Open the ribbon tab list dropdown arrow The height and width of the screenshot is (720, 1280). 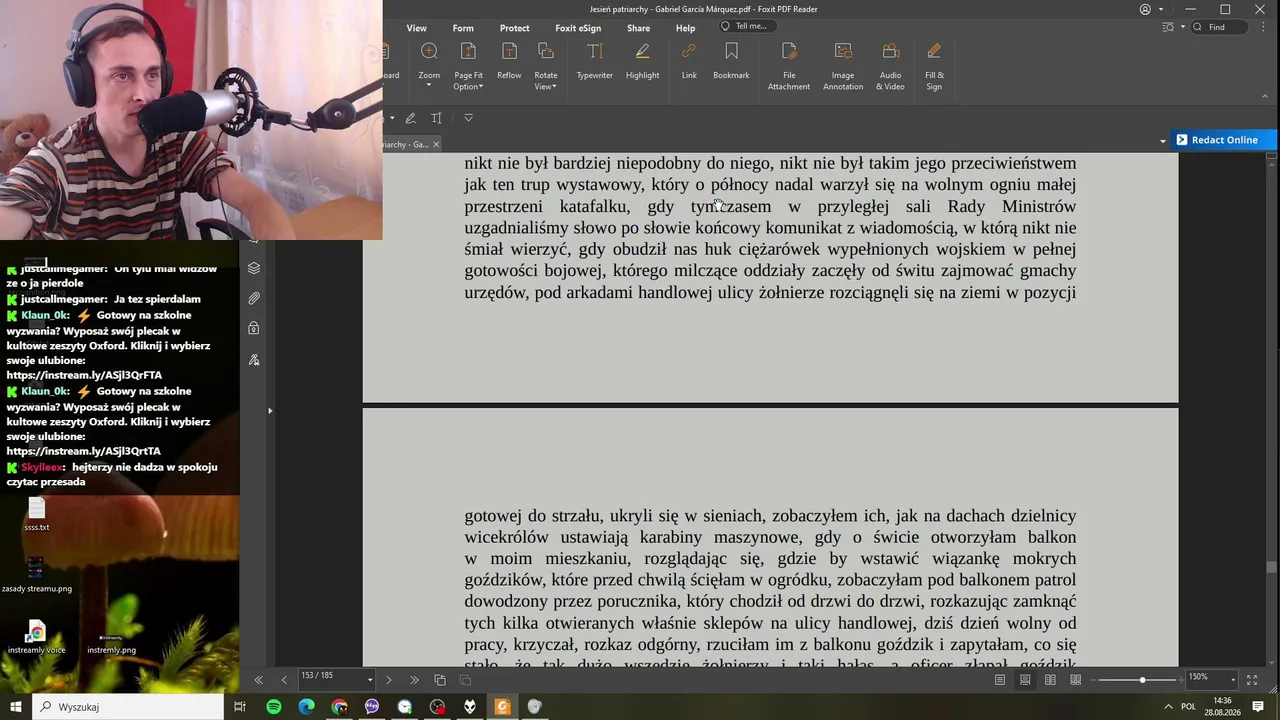[1162, 141]
